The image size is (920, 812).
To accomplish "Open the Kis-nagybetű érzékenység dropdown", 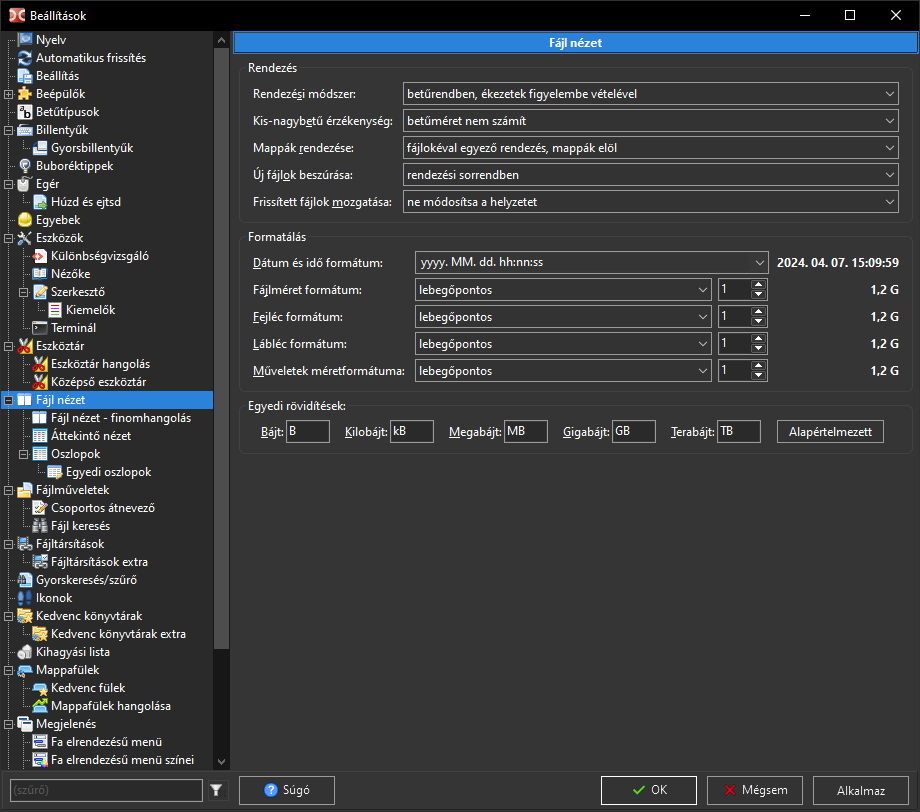I will point(651,121).
